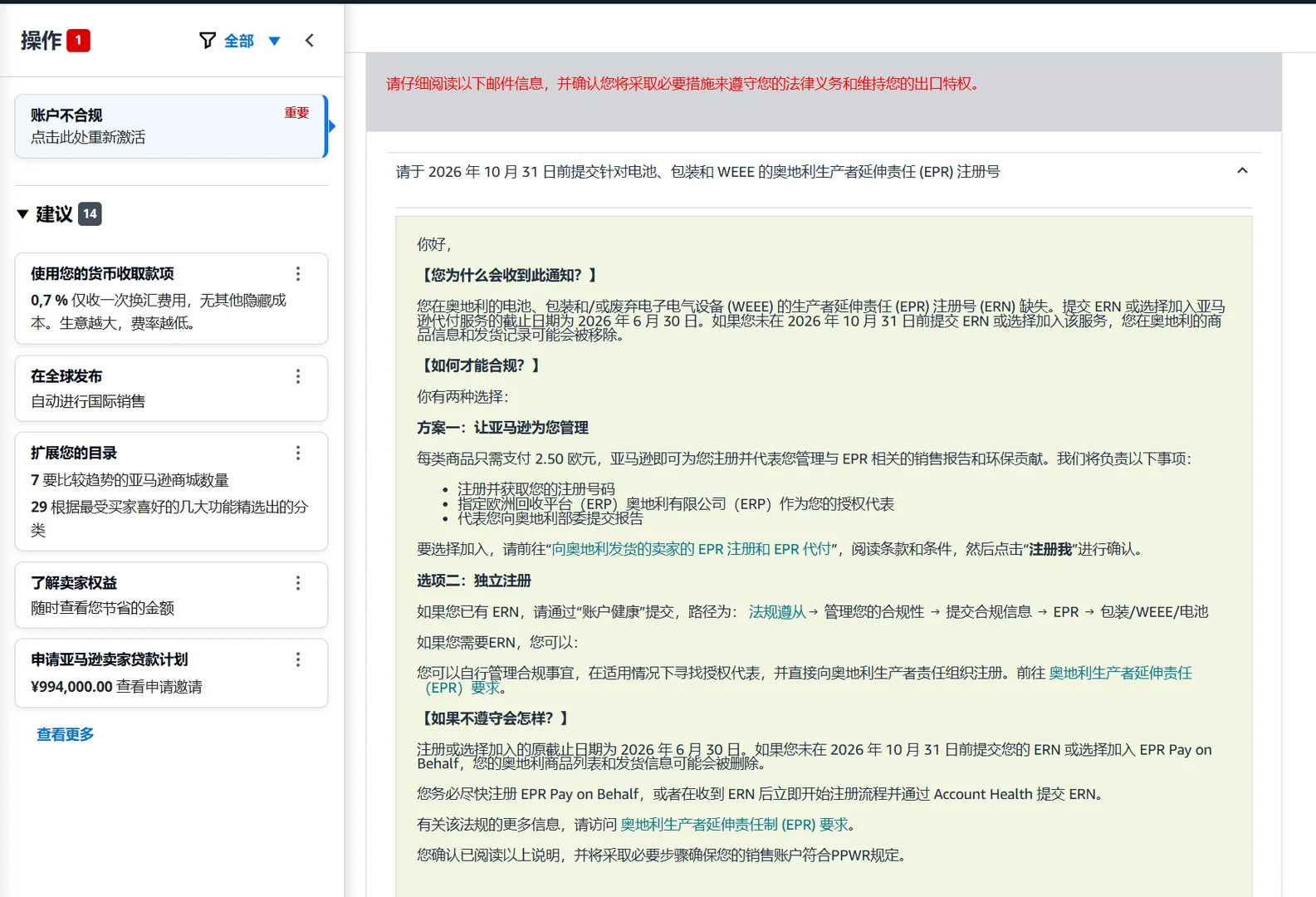The image size is (1316, 897).
Task: Click the 【如何才能合规？】 heading
Action: [x=481, y=365]
